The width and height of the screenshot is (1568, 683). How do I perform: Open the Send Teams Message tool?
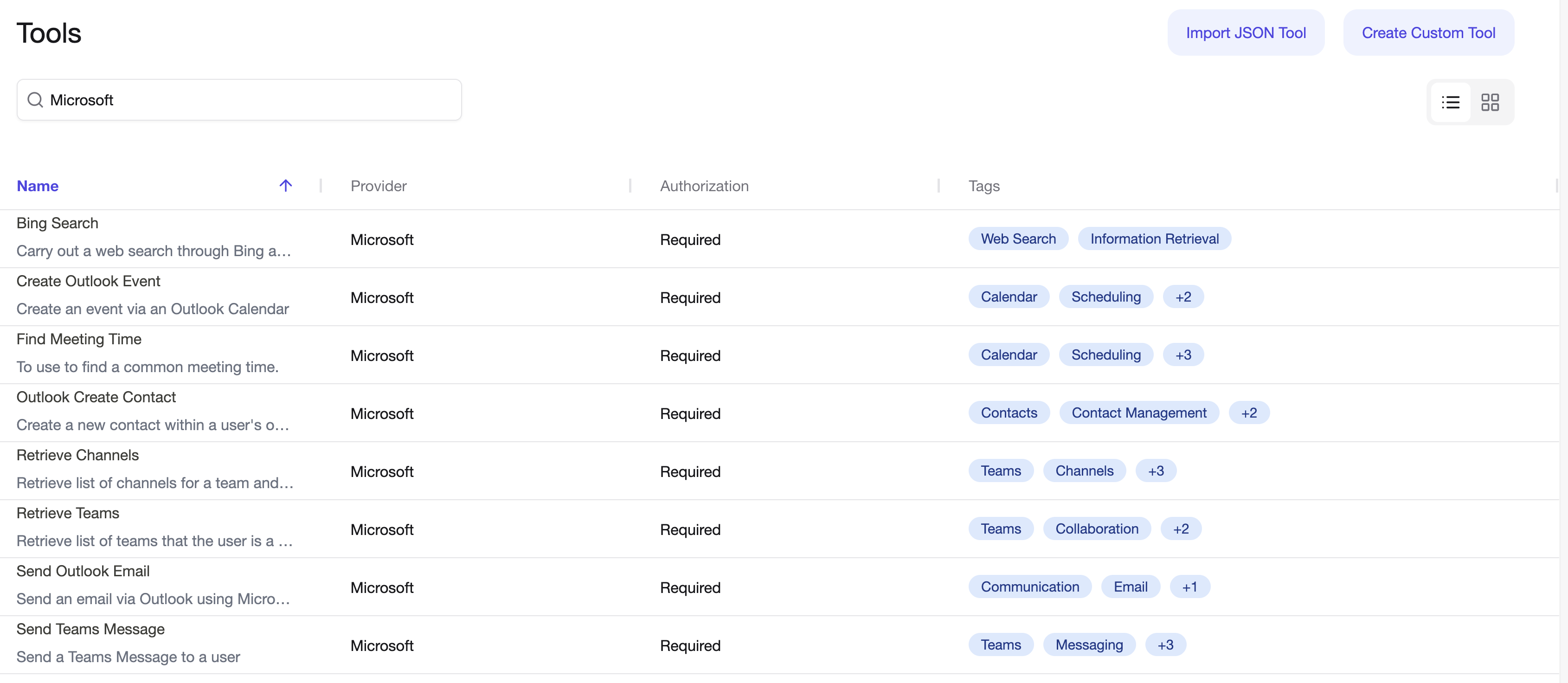[x=90, y=629]
